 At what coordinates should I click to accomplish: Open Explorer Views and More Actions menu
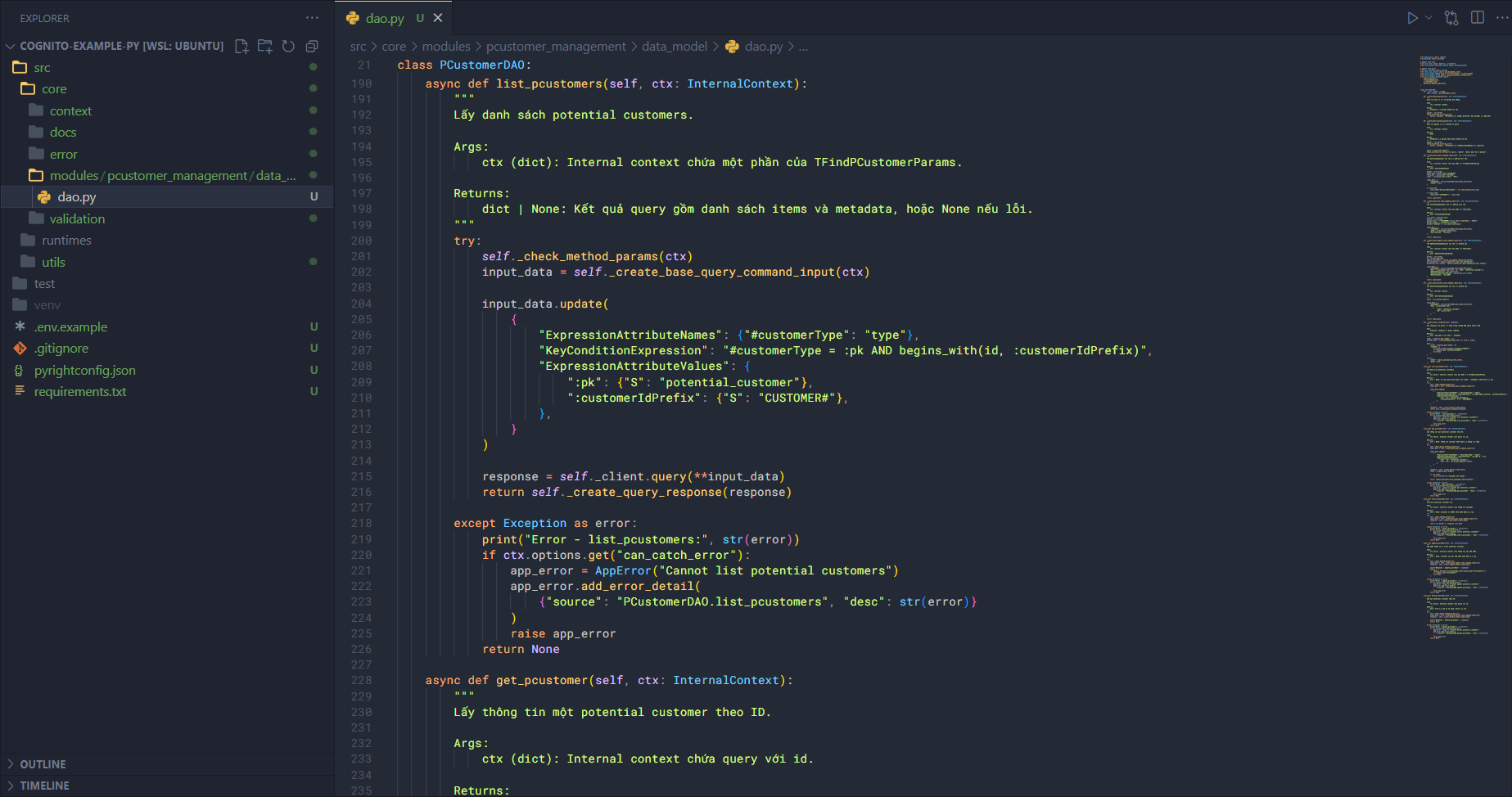312,18
